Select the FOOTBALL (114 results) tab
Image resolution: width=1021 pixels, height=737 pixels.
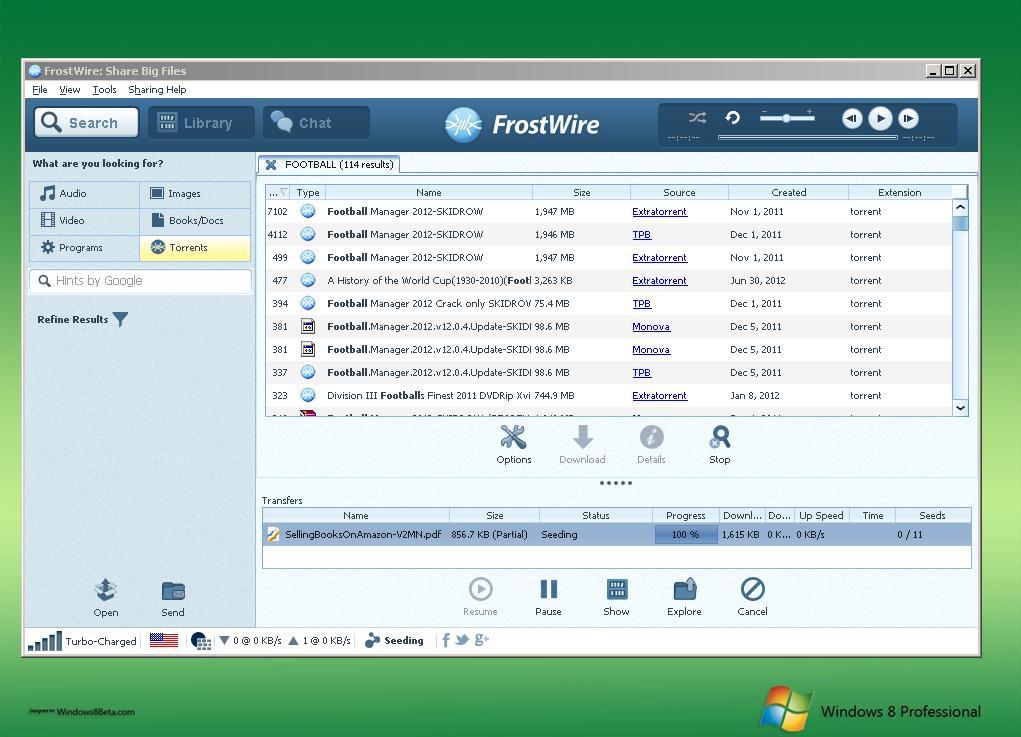pyautogui.click(x=329, y=165)
